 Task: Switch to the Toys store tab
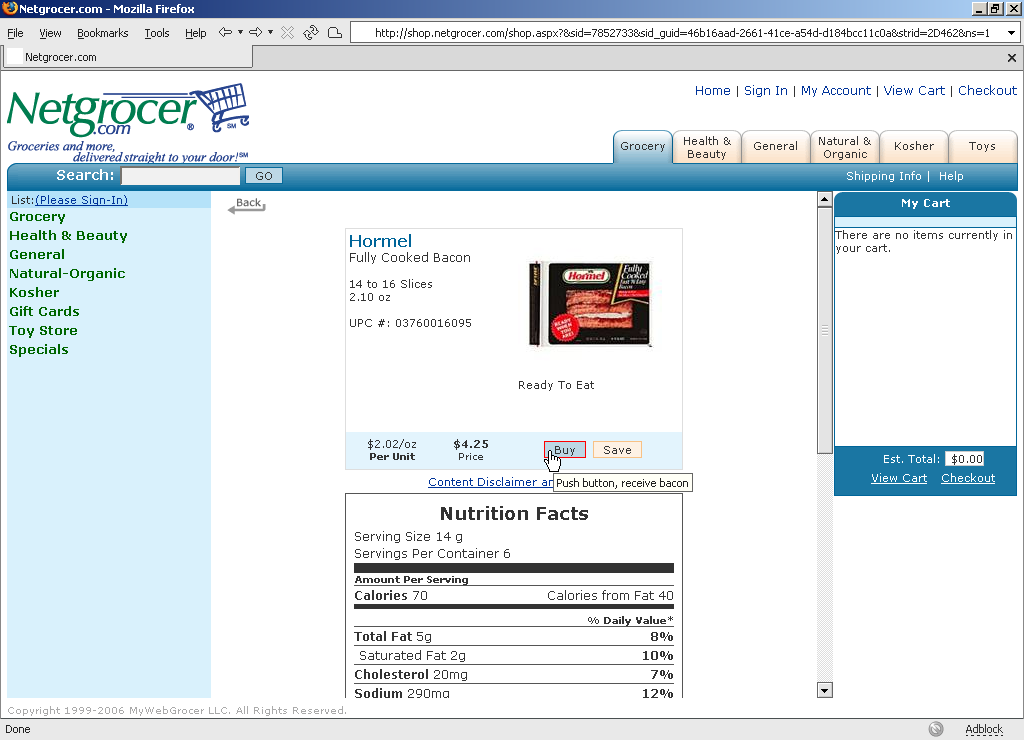[982, 147]
